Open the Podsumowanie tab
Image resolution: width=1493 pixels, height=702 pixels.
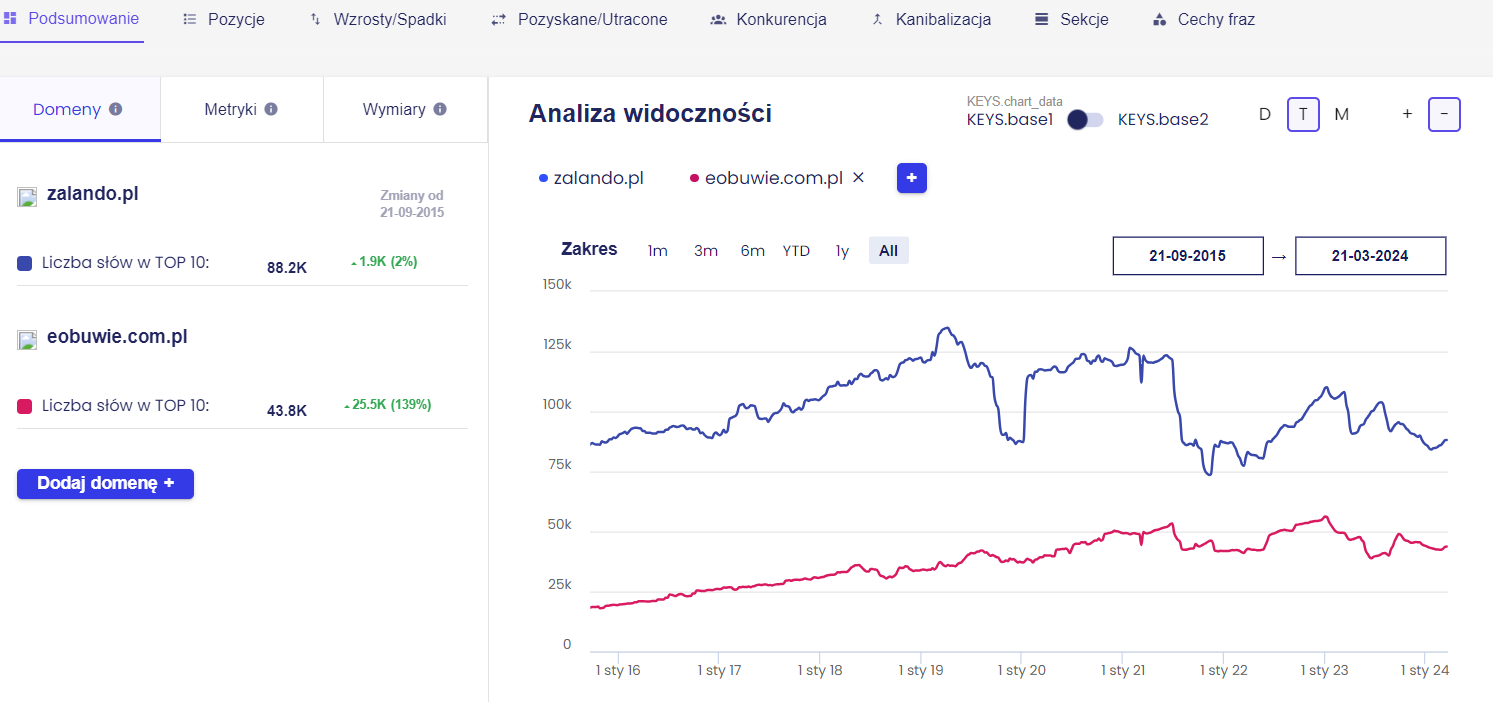(71, 19)
